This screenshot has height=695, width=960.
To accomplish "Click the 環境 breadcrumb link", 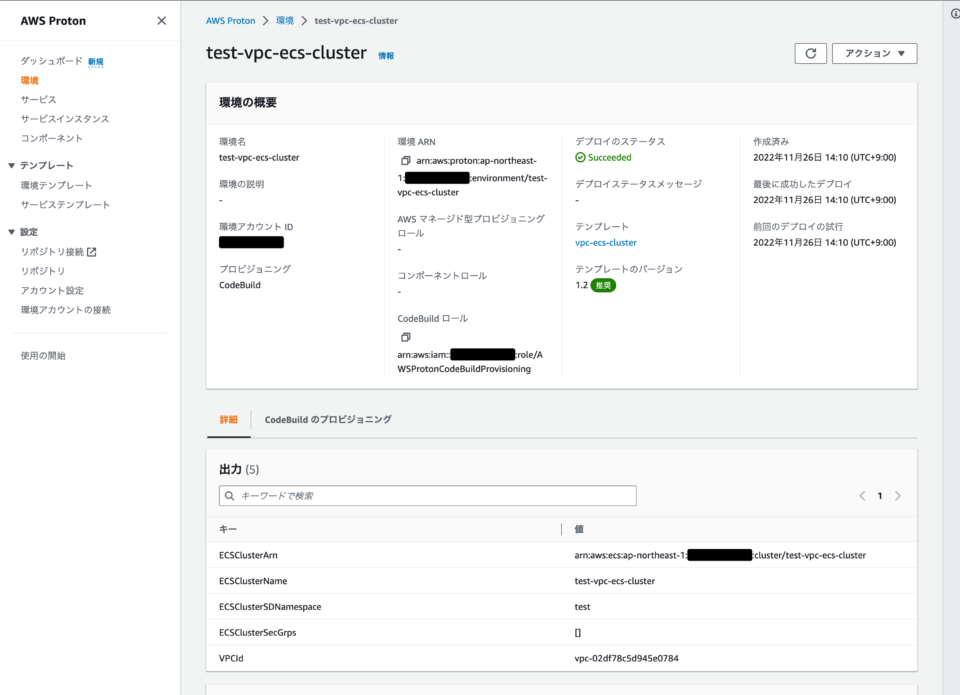I will click(285, 20).
